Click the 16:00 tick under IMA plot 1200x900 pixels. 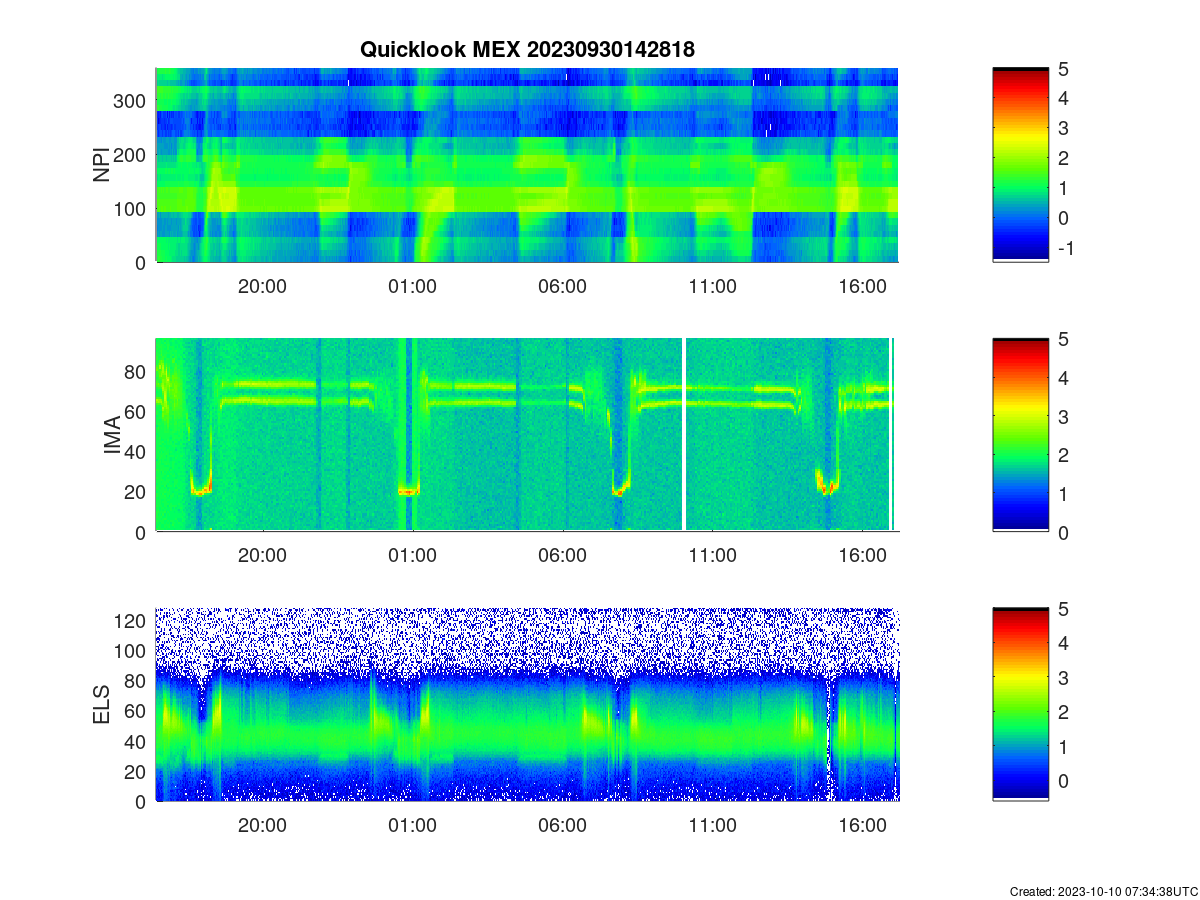coord(862,556)
